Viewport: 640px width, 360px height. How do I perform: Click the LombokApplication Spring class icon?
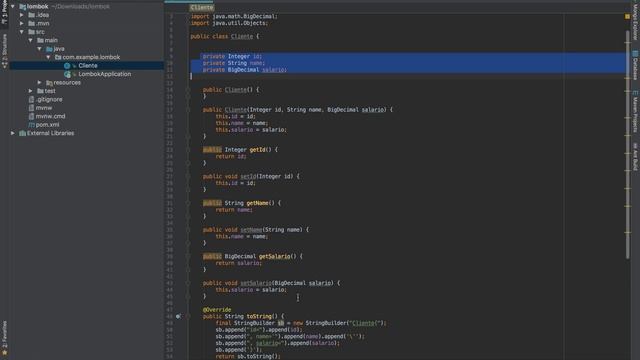pyautogui.click(x=67, y=74)
